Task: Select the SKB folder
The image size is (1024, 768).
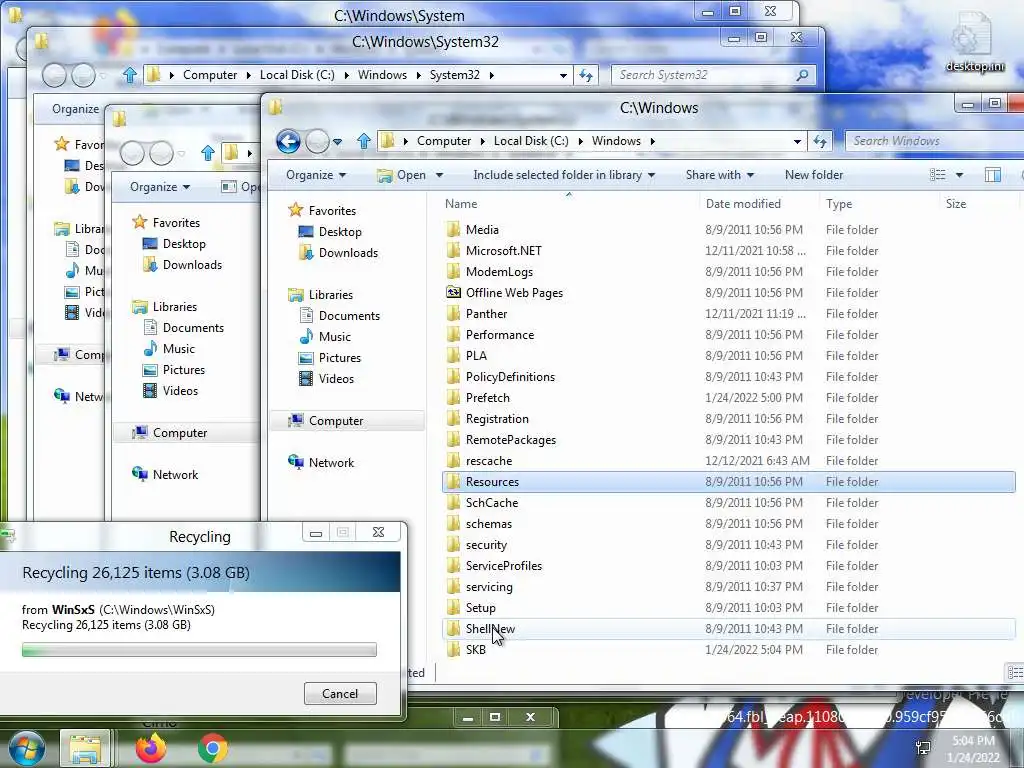Action: (475, 650)
